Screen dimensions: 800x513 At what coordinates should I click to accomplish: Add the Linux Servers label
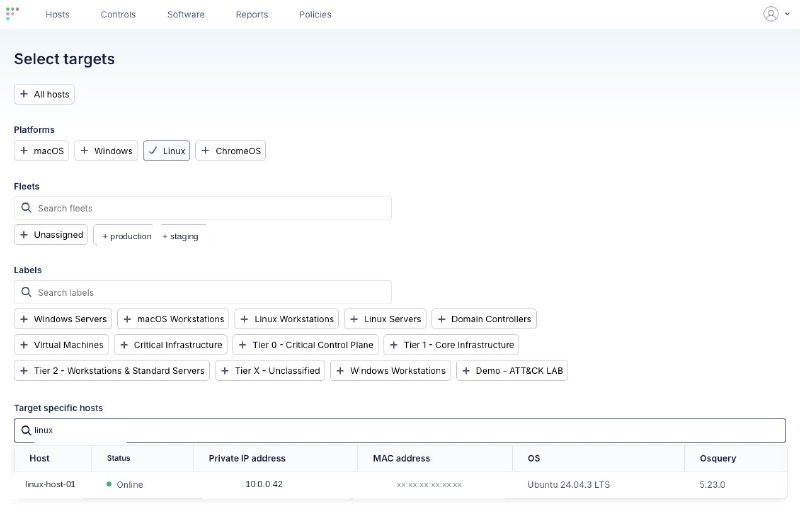[x=385, y=319]
